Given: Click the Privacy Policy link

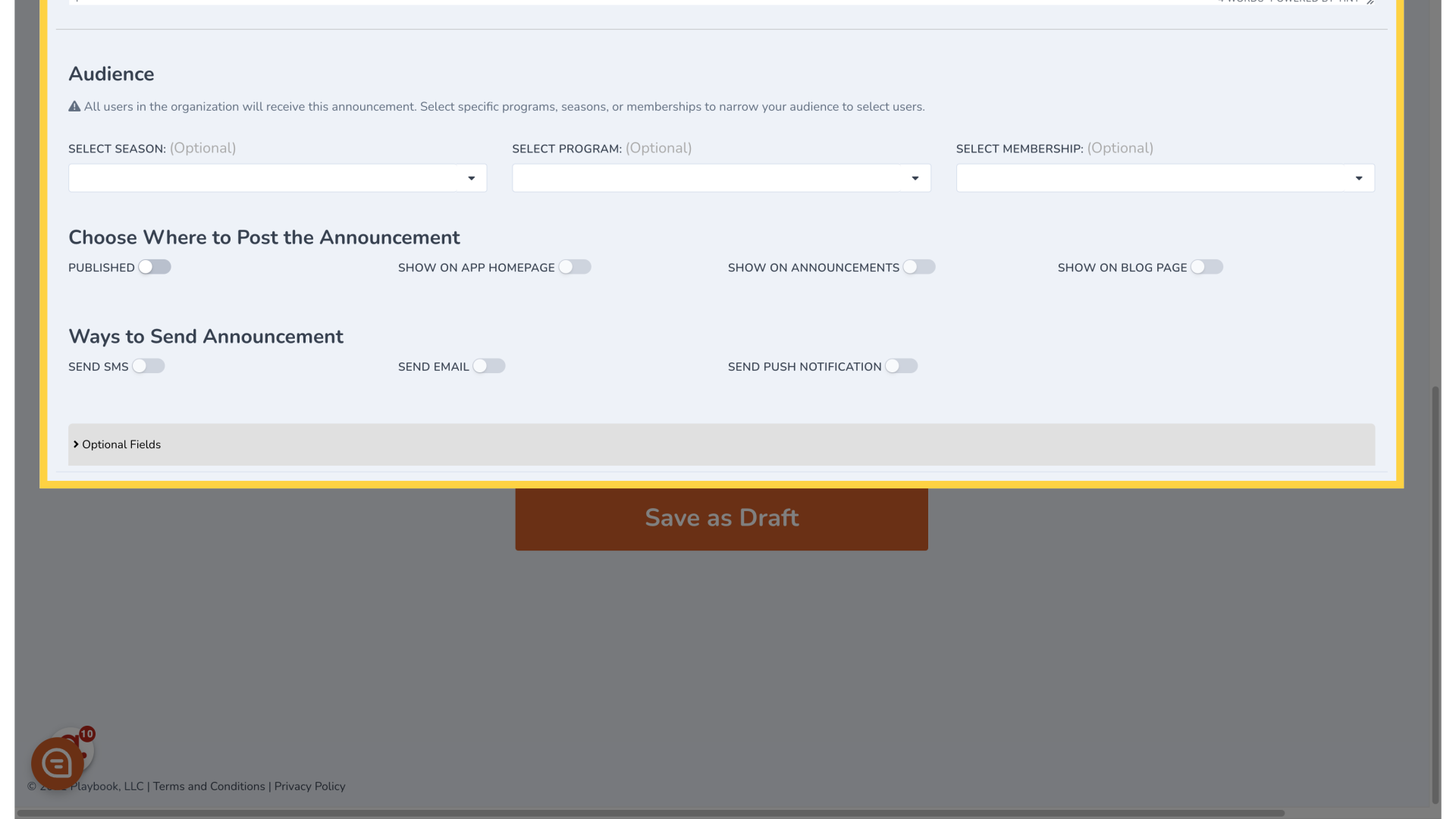Looking at the screenshot, I should (x=310, y=785).
